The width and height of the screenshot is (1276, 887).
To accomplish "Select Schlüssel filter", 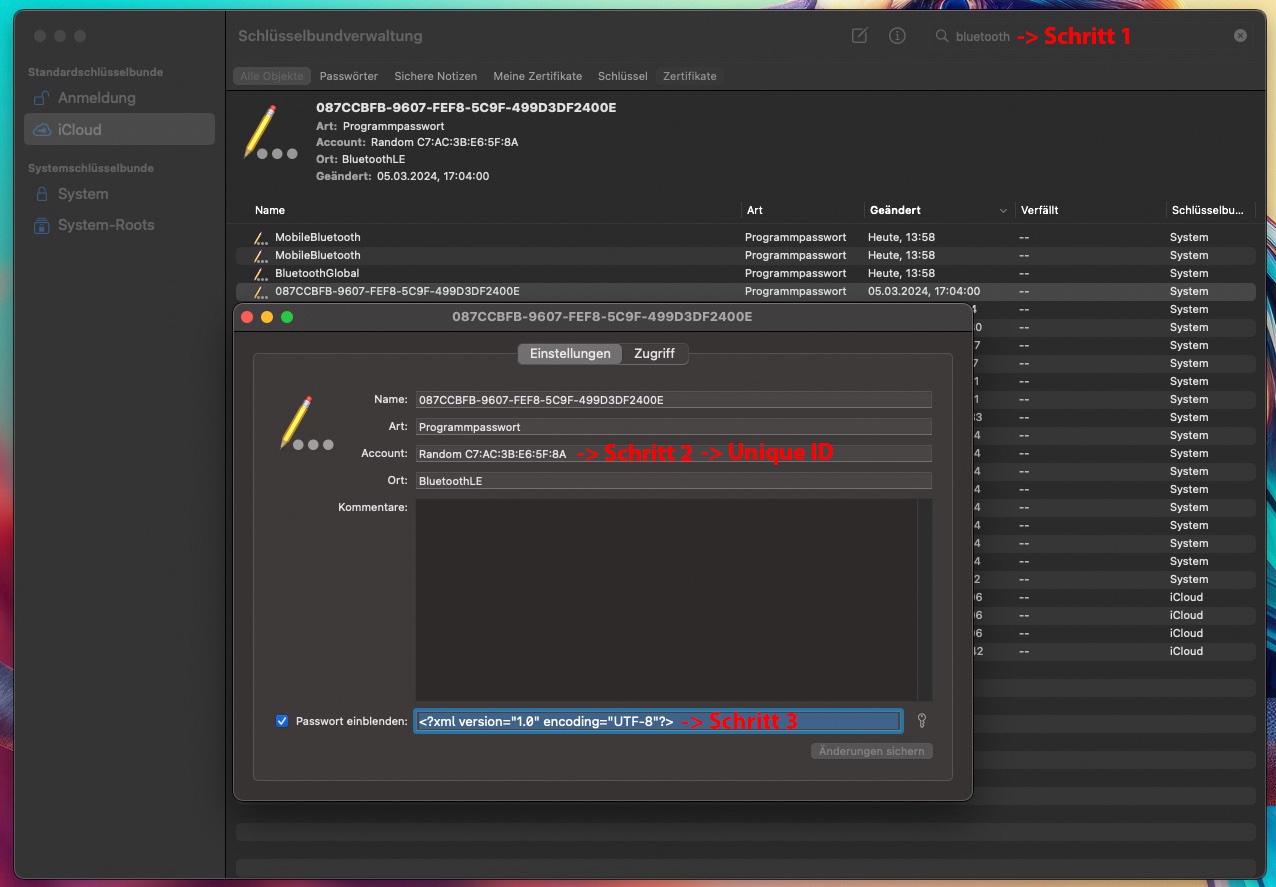I will (x=622, y=76).
